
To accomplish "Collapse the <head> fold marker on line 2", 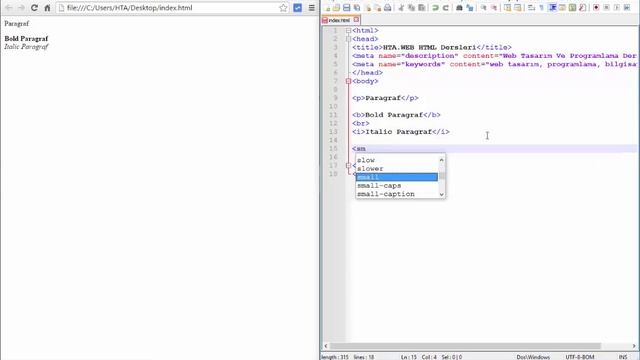I will (x=348, y=39).
